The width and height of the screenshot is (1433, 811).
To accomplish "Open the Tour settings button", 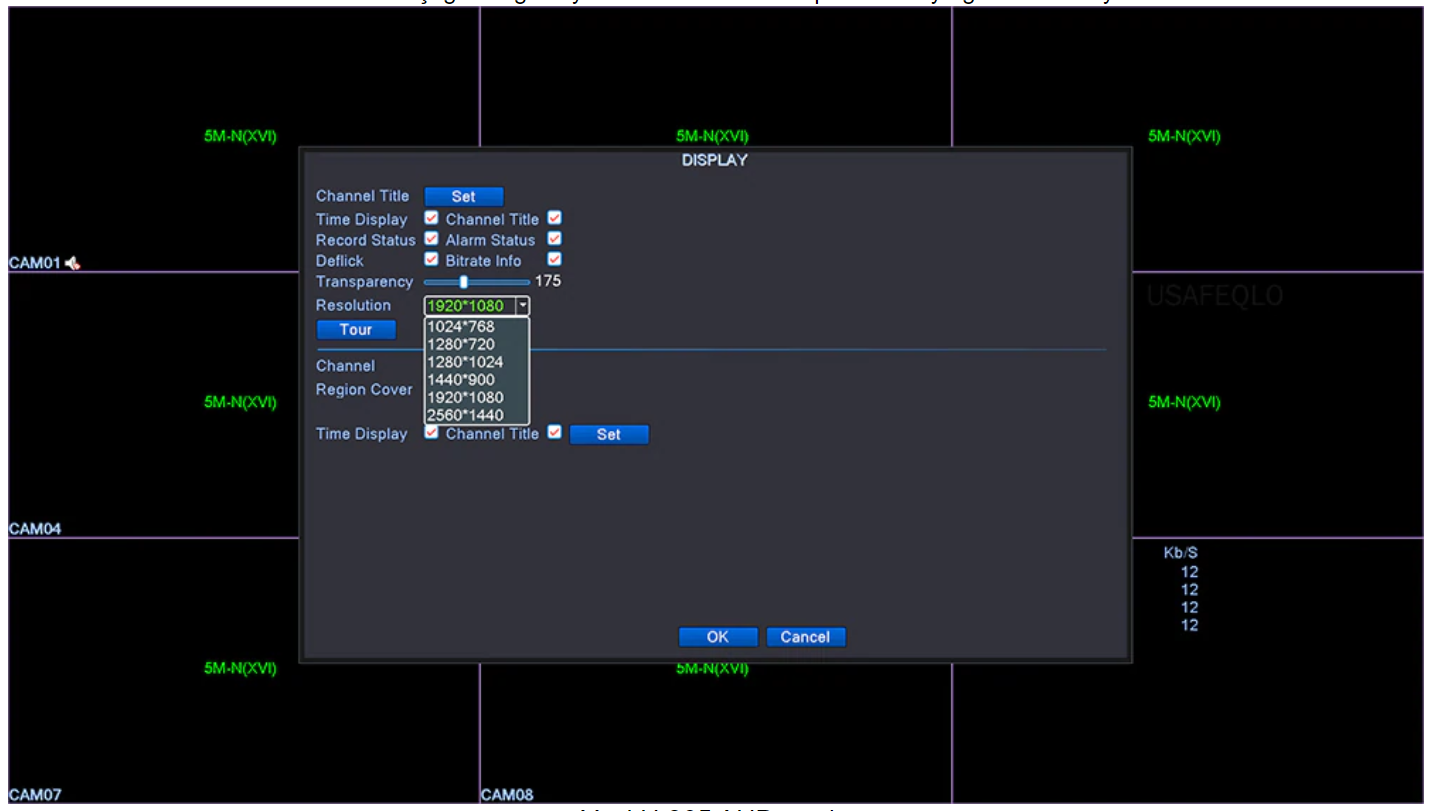I will tap(356, 330).
